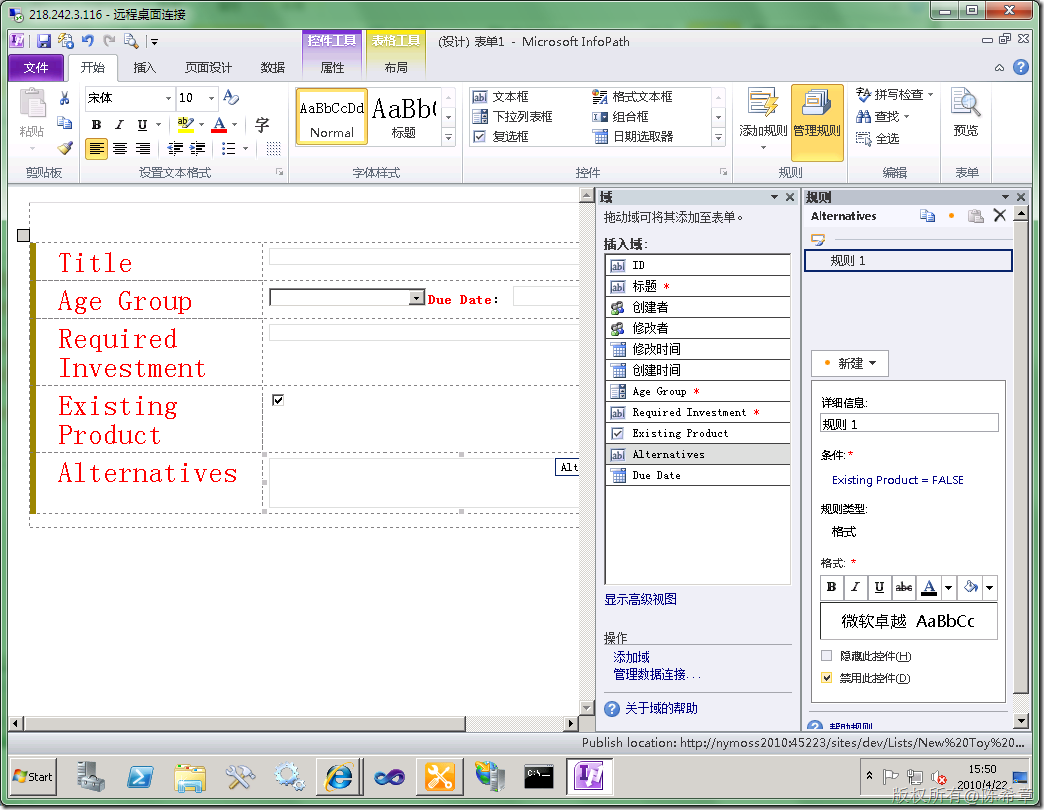Click the 显示高级视图 show advanced view link
Screen dimensions: 1044x810
point(640,599)
